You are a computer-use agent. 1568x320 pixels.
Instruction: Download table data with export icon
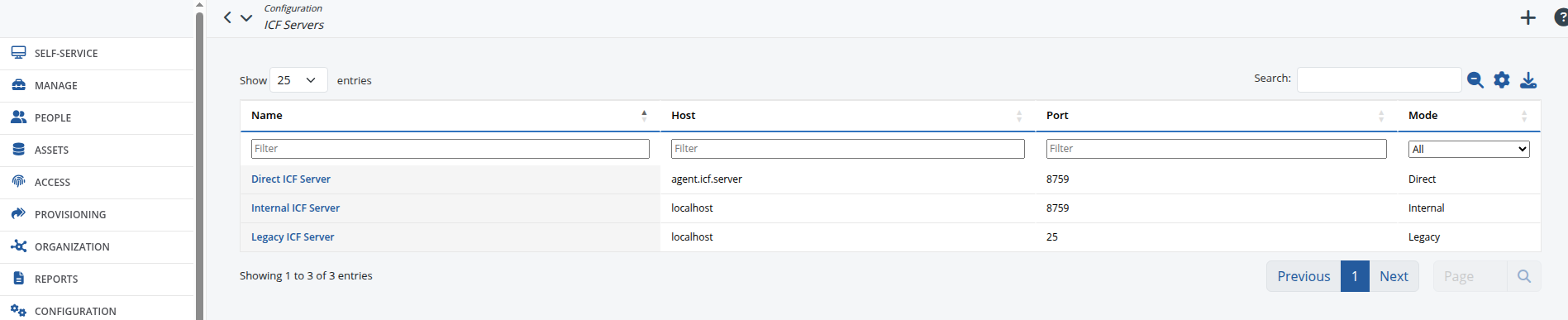pyautogui.click(x=1528, y=79)
